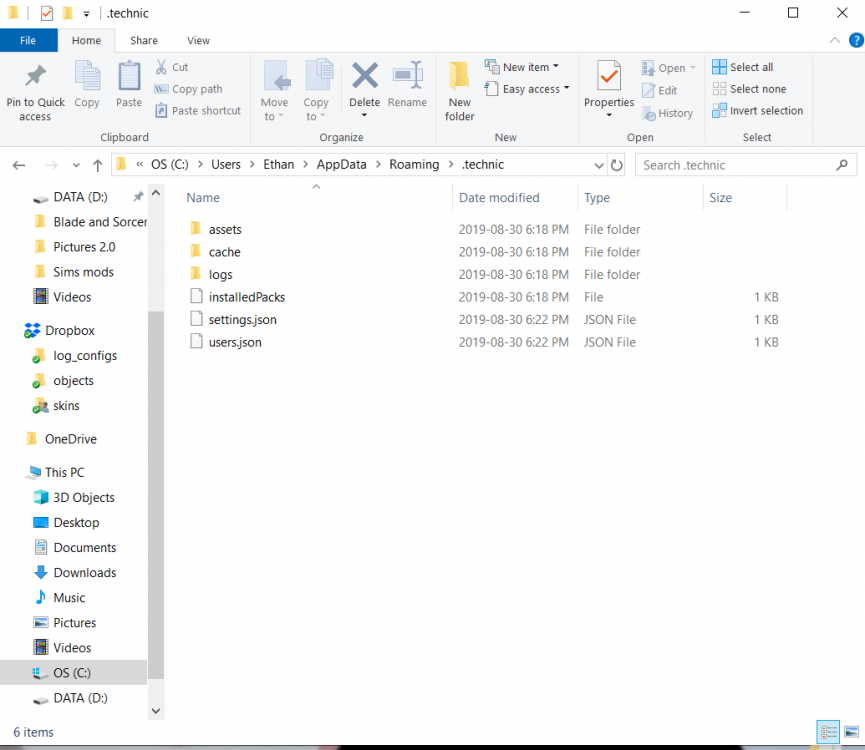Create a New folder
This screenshot has width=865, height=750.
pos(460,91)
